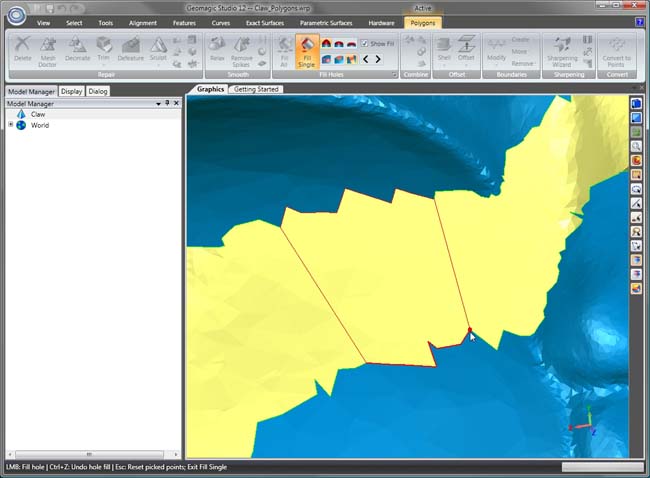Click Remove boundaries button

522,63
